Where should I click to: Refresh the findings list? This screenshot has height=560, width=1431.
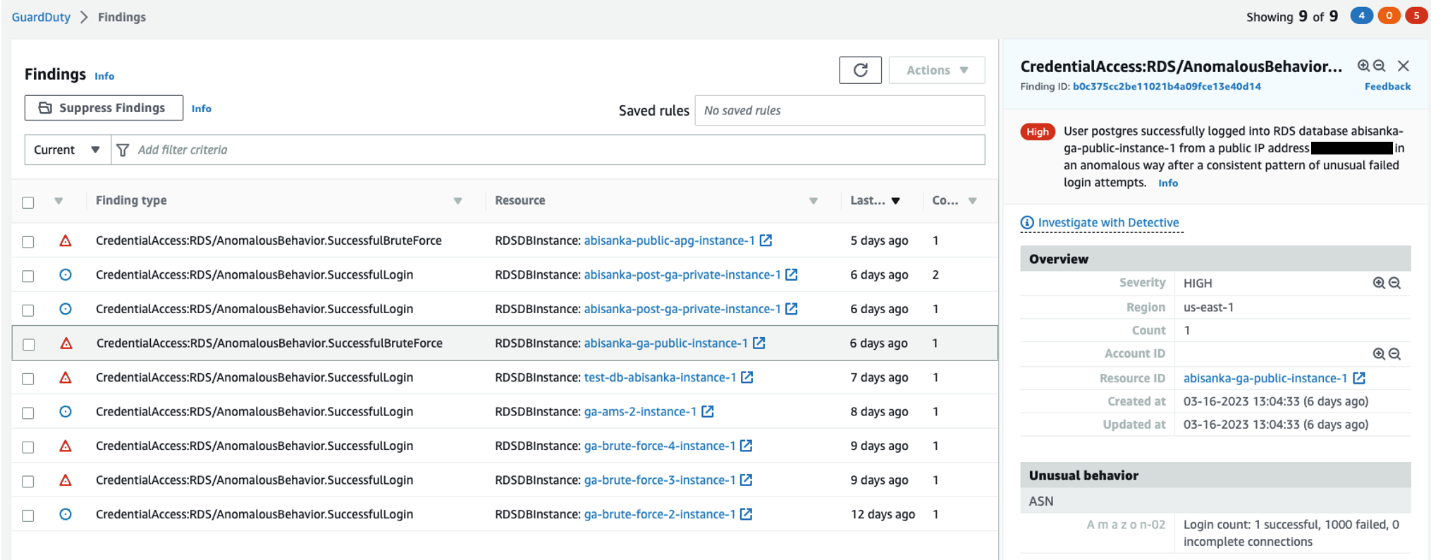tap(860, 70)
